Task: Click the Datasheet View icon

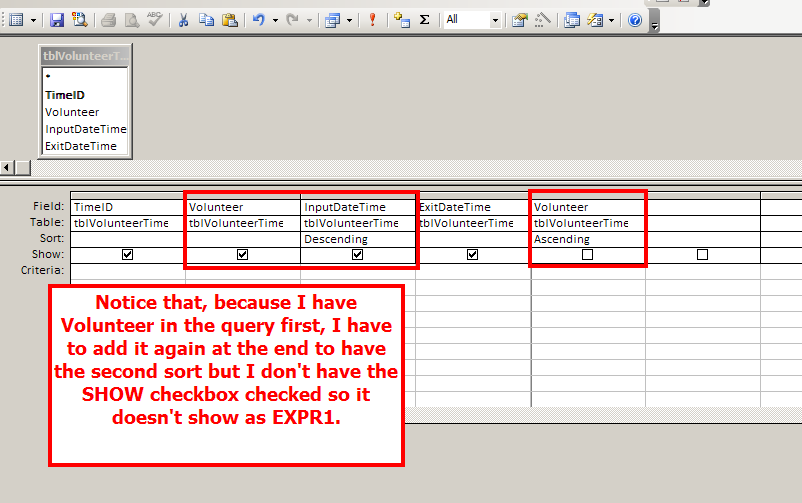Action: [x=16, y=20]
